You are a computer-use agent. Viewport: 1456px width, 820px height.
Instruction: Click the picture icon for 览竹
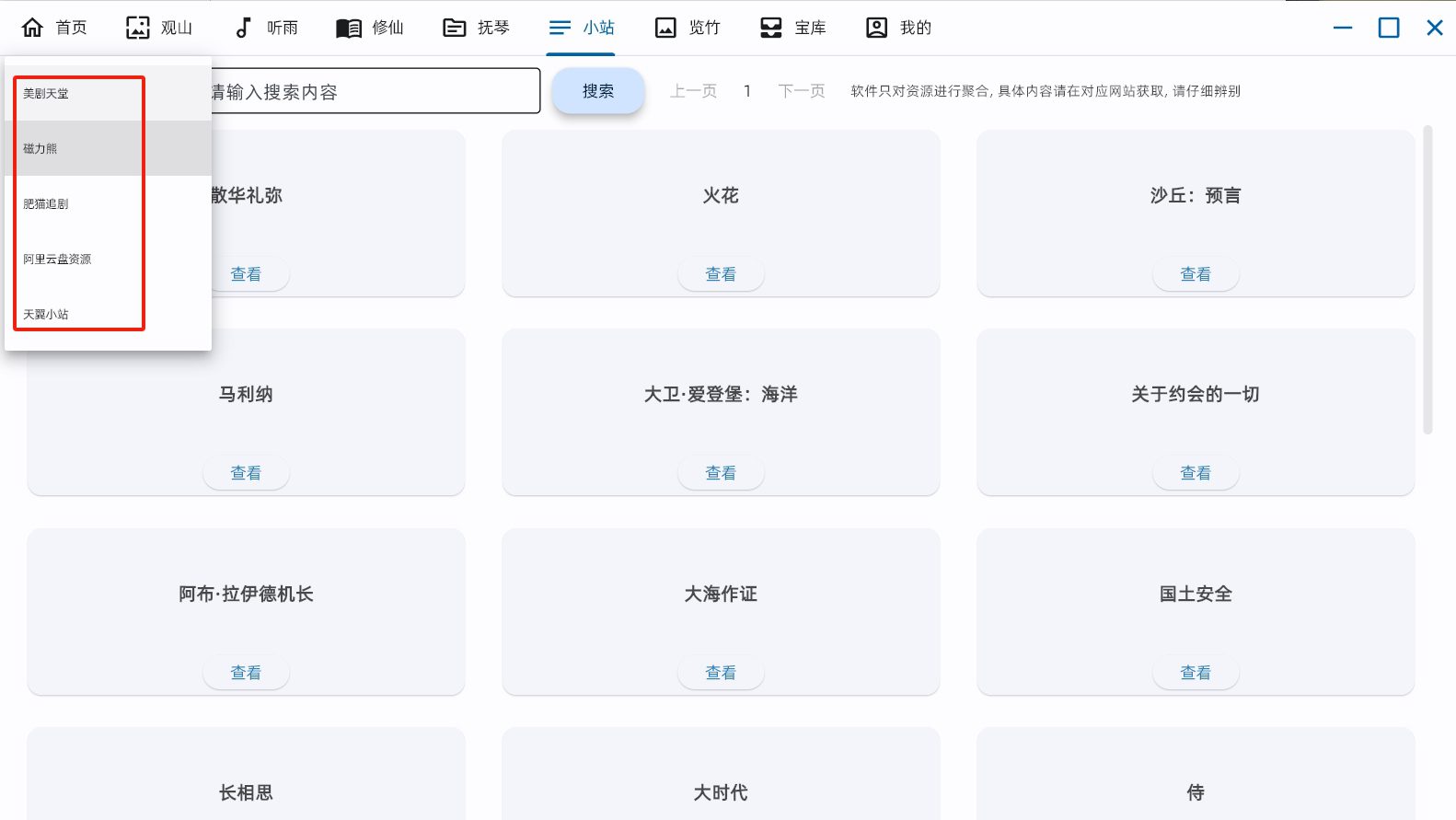pyautogui.click(x=665, y=28)
